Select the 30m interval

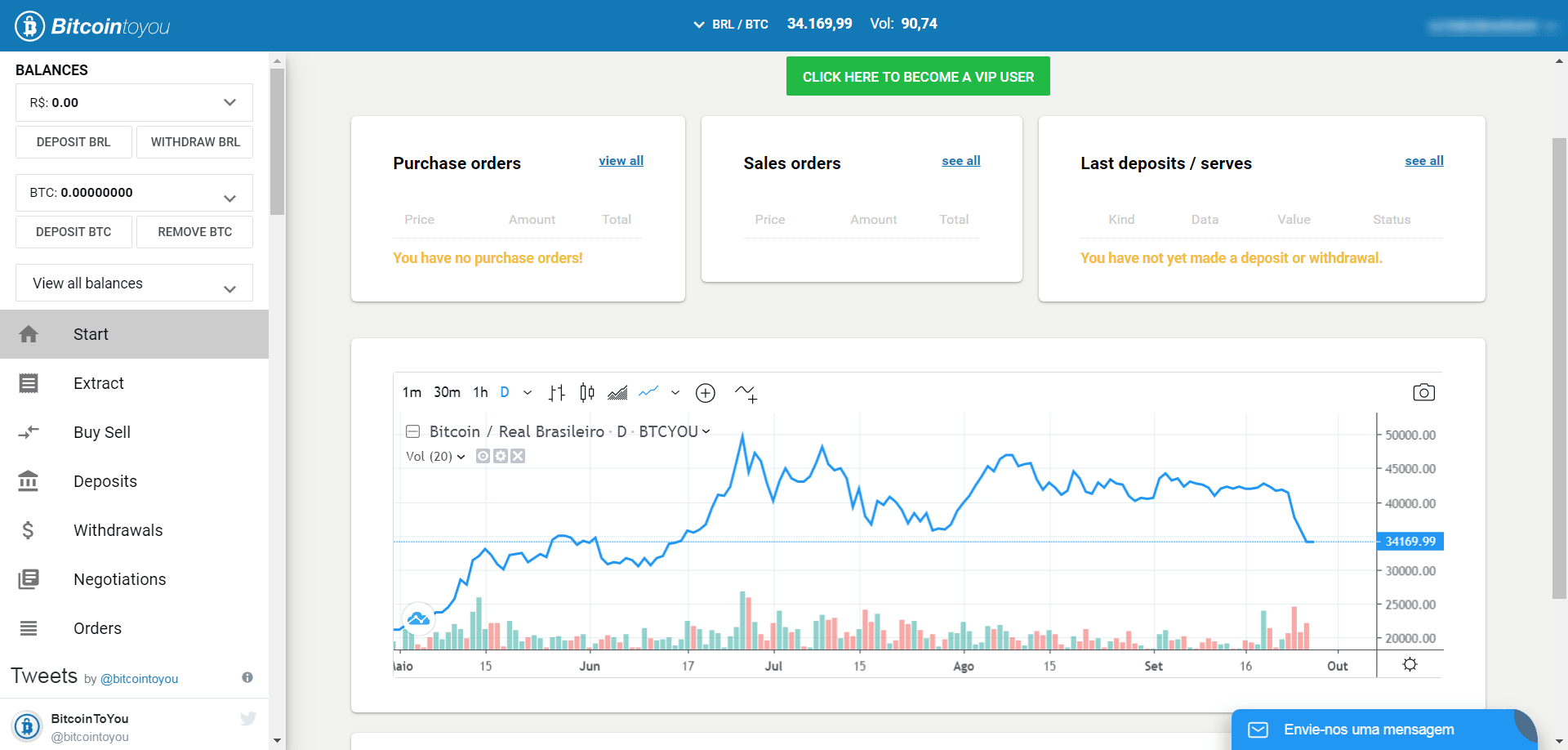pos(447,392)
